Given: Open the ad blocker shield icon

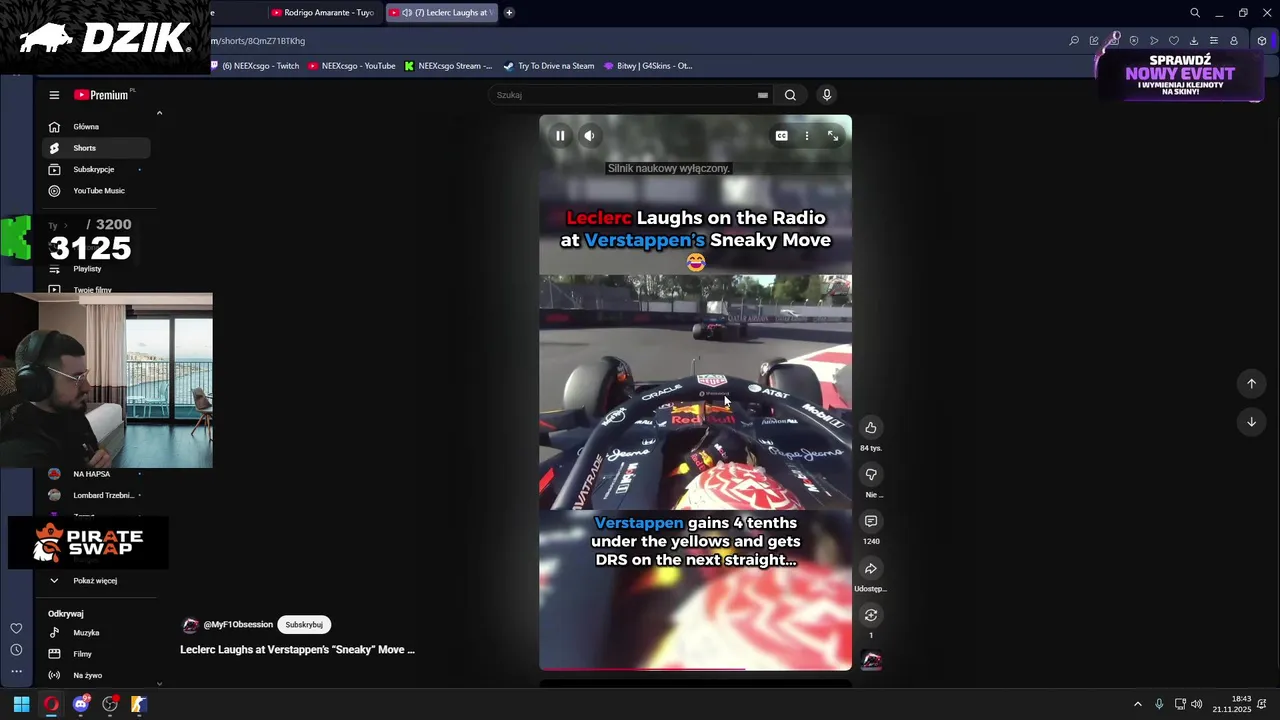Looking at the screenshot, I should (1134, 41).
